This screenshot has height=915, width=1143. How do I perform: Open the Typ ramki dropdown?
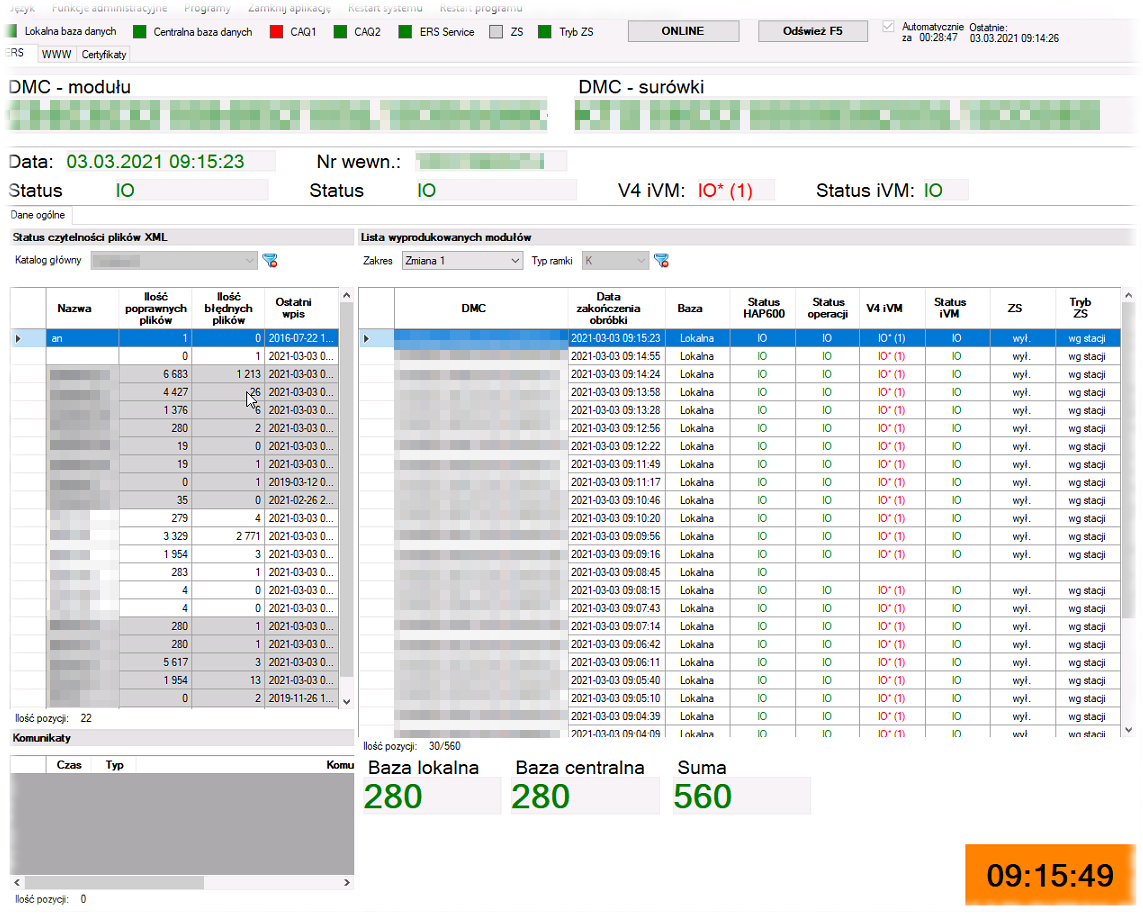pos(616,261)
